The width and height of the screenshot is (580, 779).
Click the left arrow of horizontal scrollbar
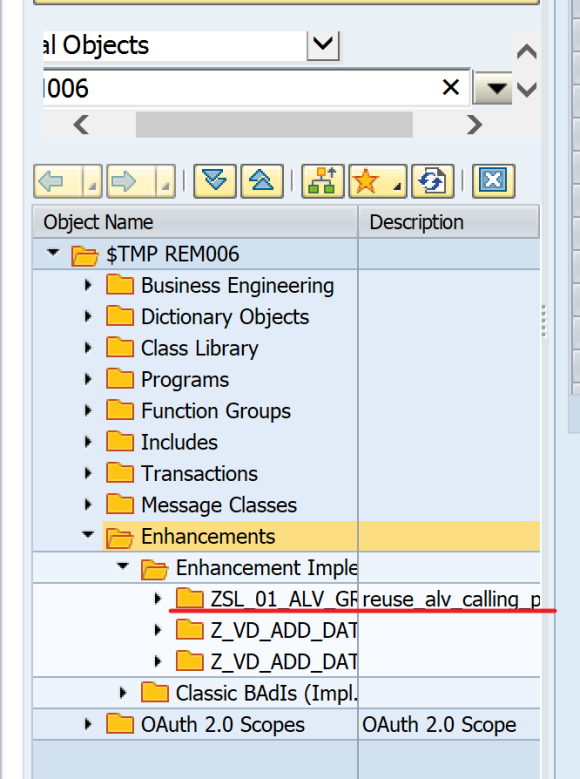click(x=81, y=124)
